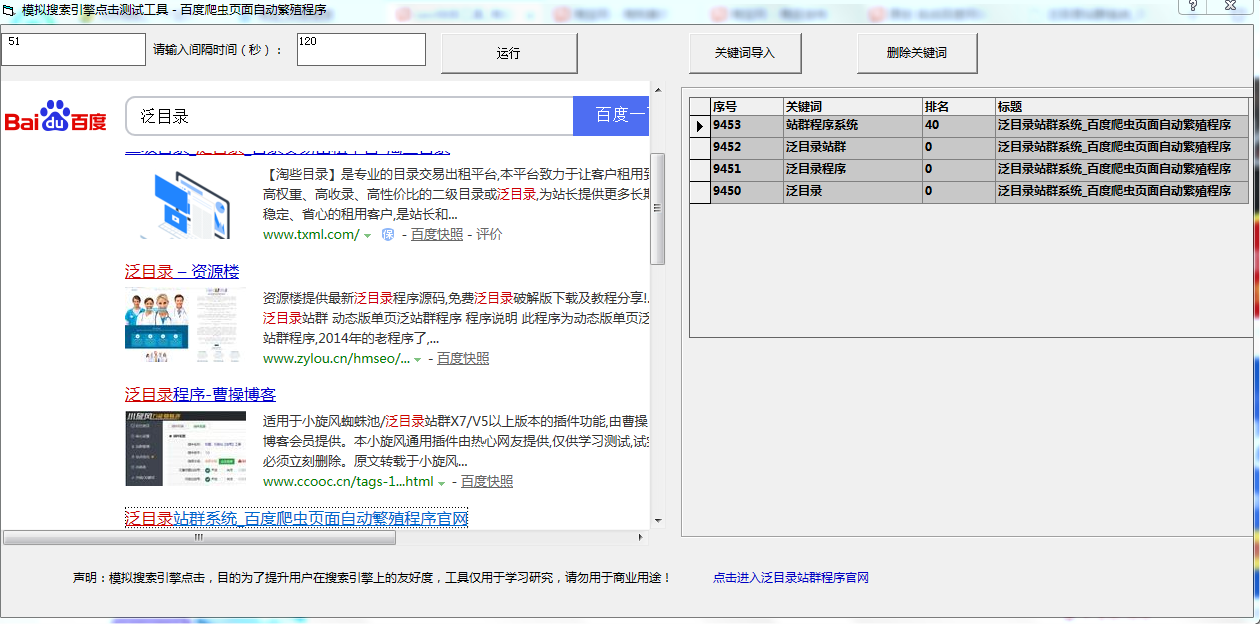The height and width of the screenshot is (624, 1260).
Task: Click the title cell in row 9452
Action: (x=1122, y=148)
